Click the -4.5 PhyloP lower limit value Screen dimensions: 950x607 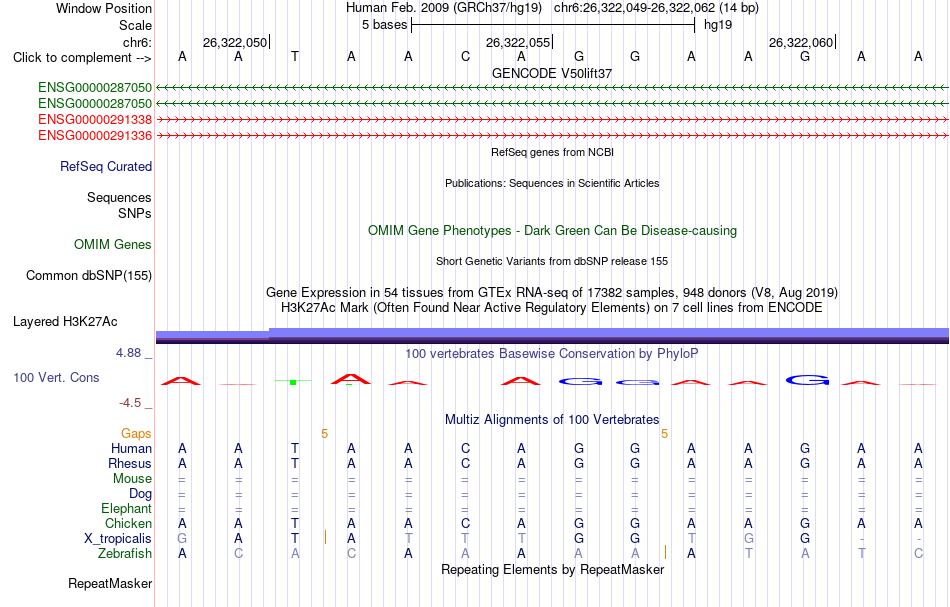pos(130,403)
